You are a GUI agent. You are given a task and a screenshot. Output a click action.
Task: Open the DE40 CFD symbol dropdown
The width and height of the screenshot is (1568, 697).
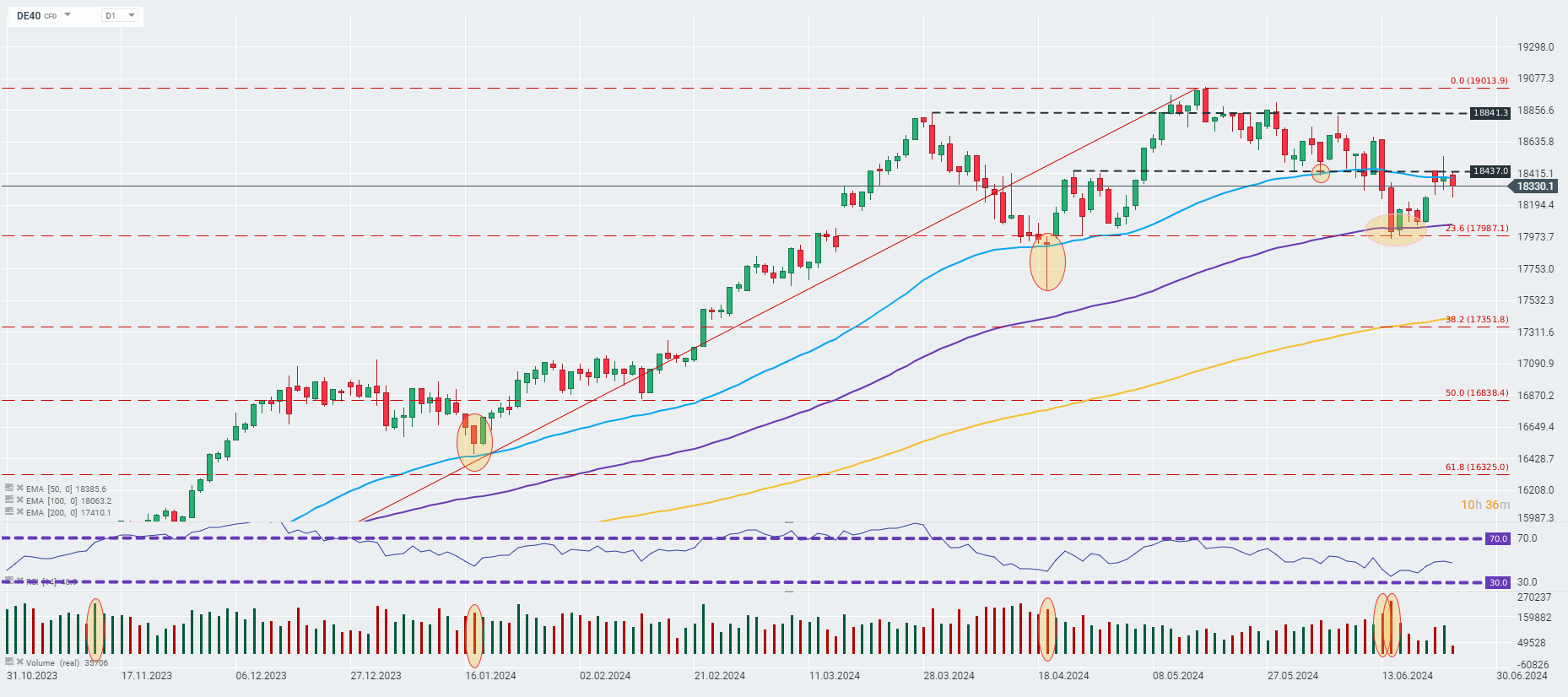point(68,15)
